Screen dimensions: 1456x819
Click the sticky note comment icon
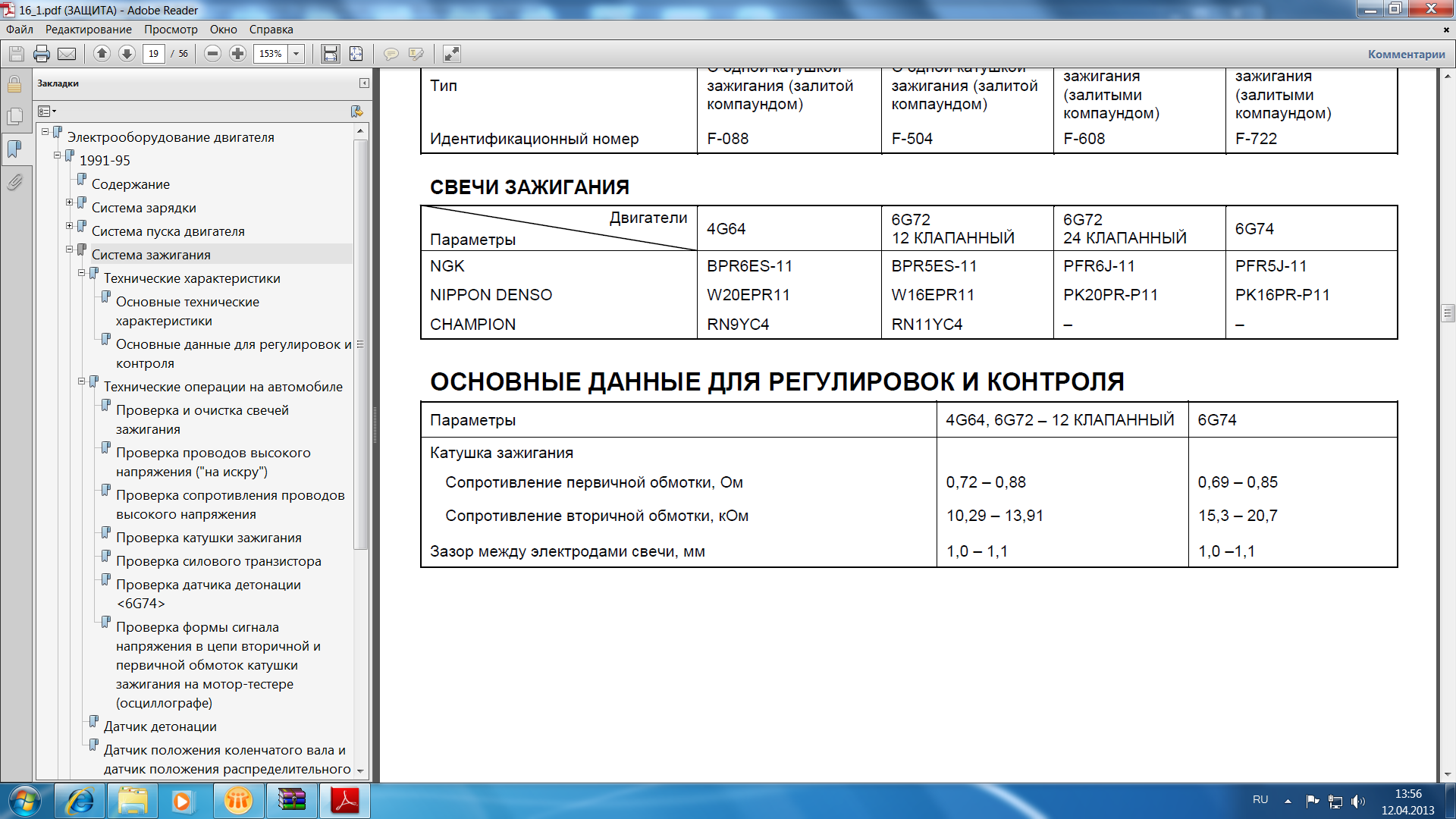click(391, 54)
